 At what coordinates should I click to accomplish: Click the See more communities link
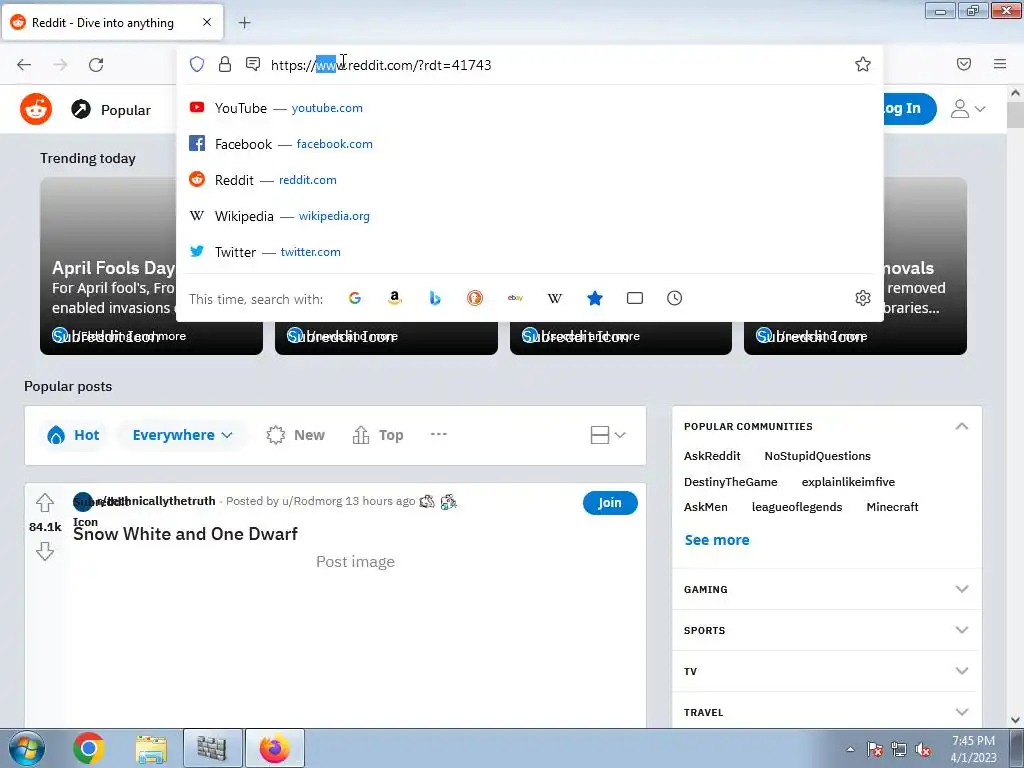(x=717, y=540)
